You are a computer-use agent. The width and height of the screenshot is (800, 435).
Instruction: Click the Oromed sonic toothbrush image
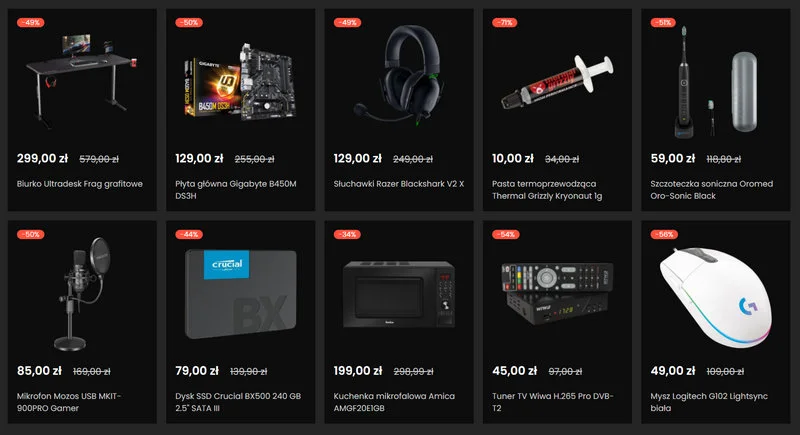715,82
